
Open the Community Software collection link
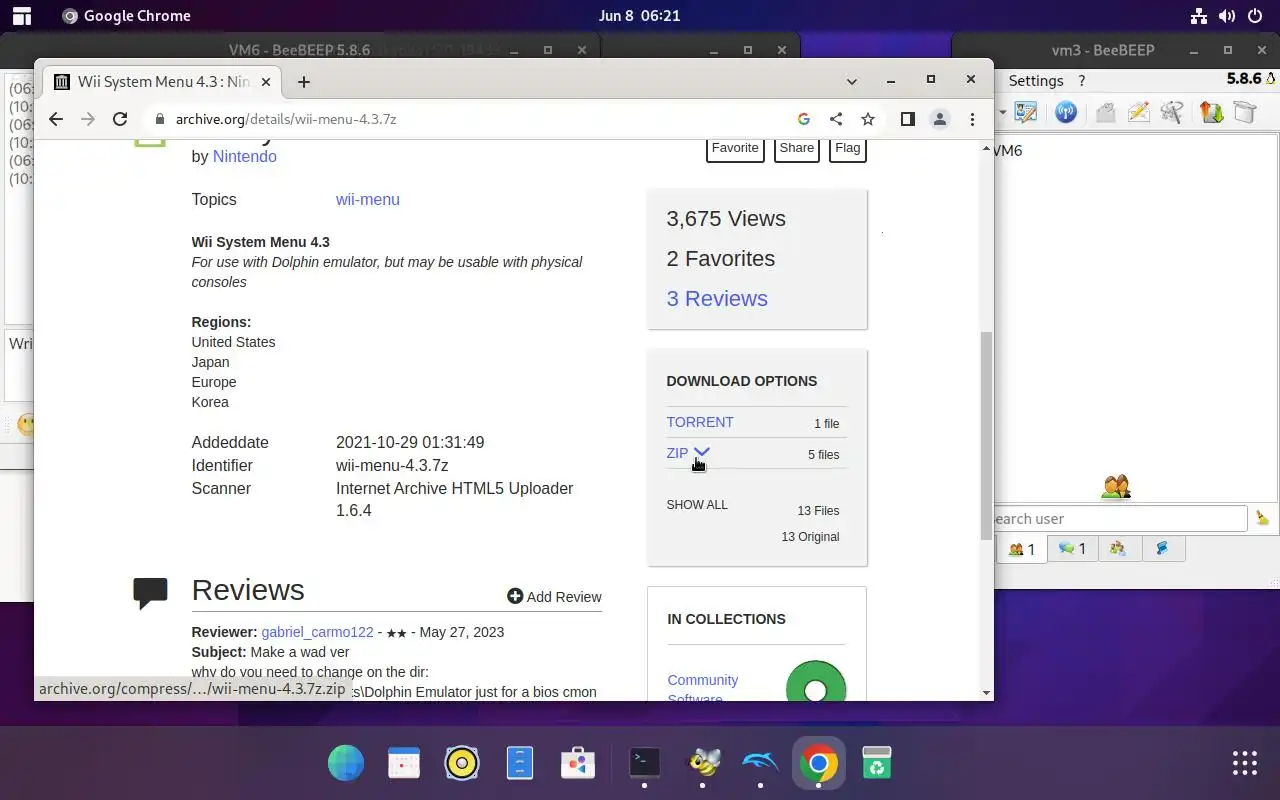tap(703, 688)
